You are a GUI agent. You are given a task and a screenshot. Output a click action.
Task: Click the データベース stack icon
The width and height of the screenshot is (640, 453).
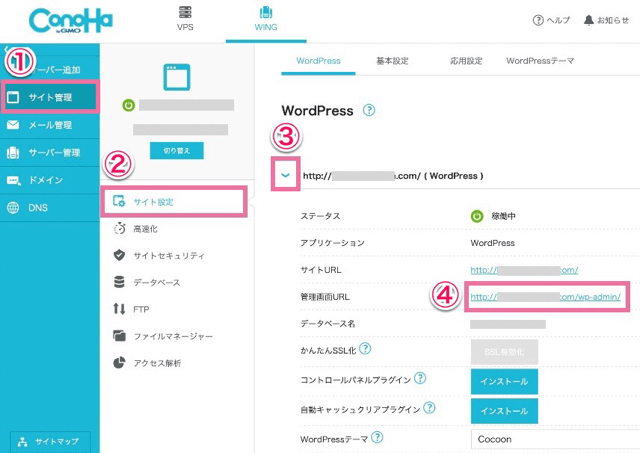click(x=119, y=282)
